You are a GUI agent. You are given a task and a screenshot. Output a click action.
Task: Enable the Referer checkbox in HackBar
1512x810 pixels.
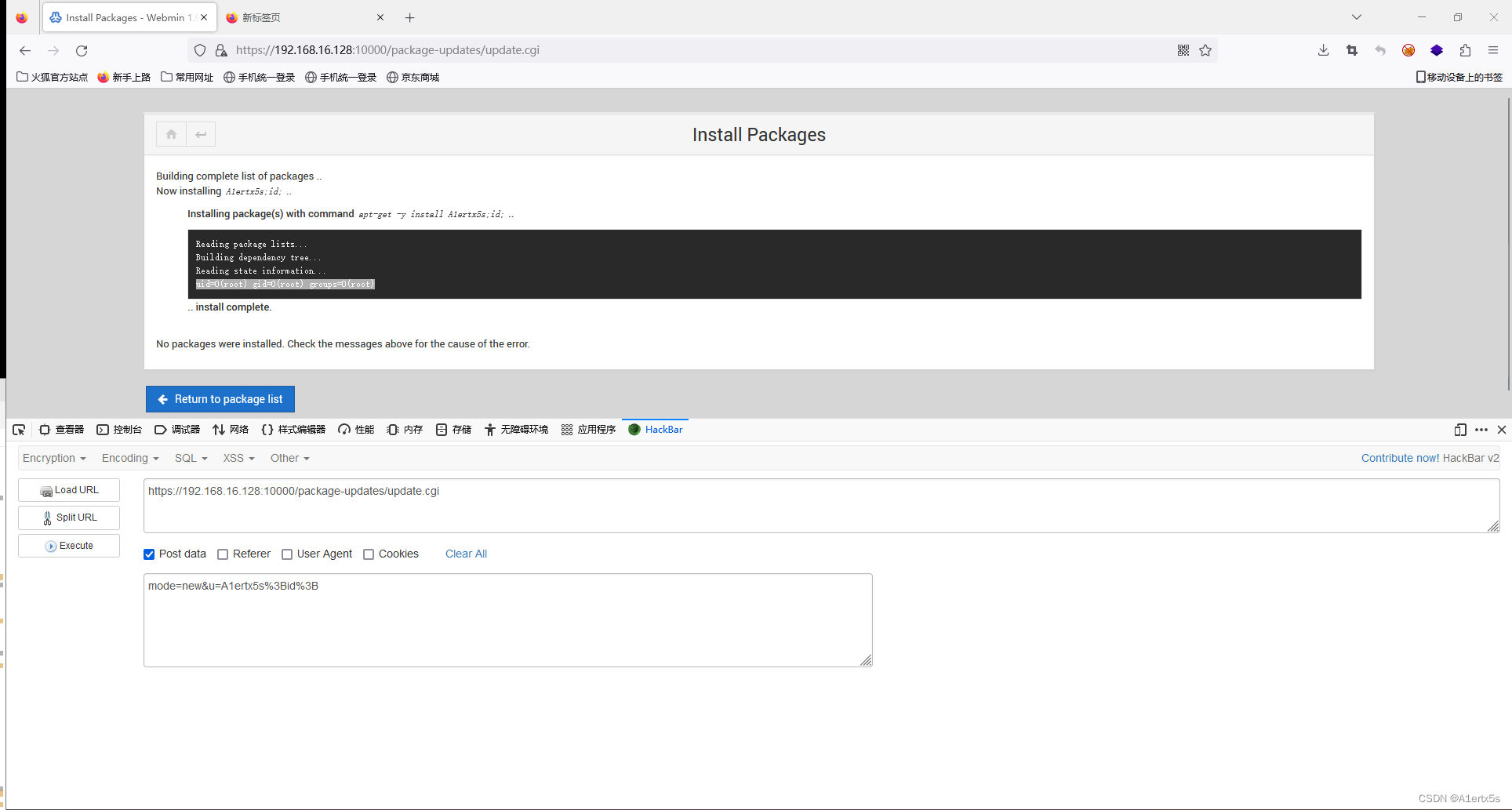pos(222,554)
